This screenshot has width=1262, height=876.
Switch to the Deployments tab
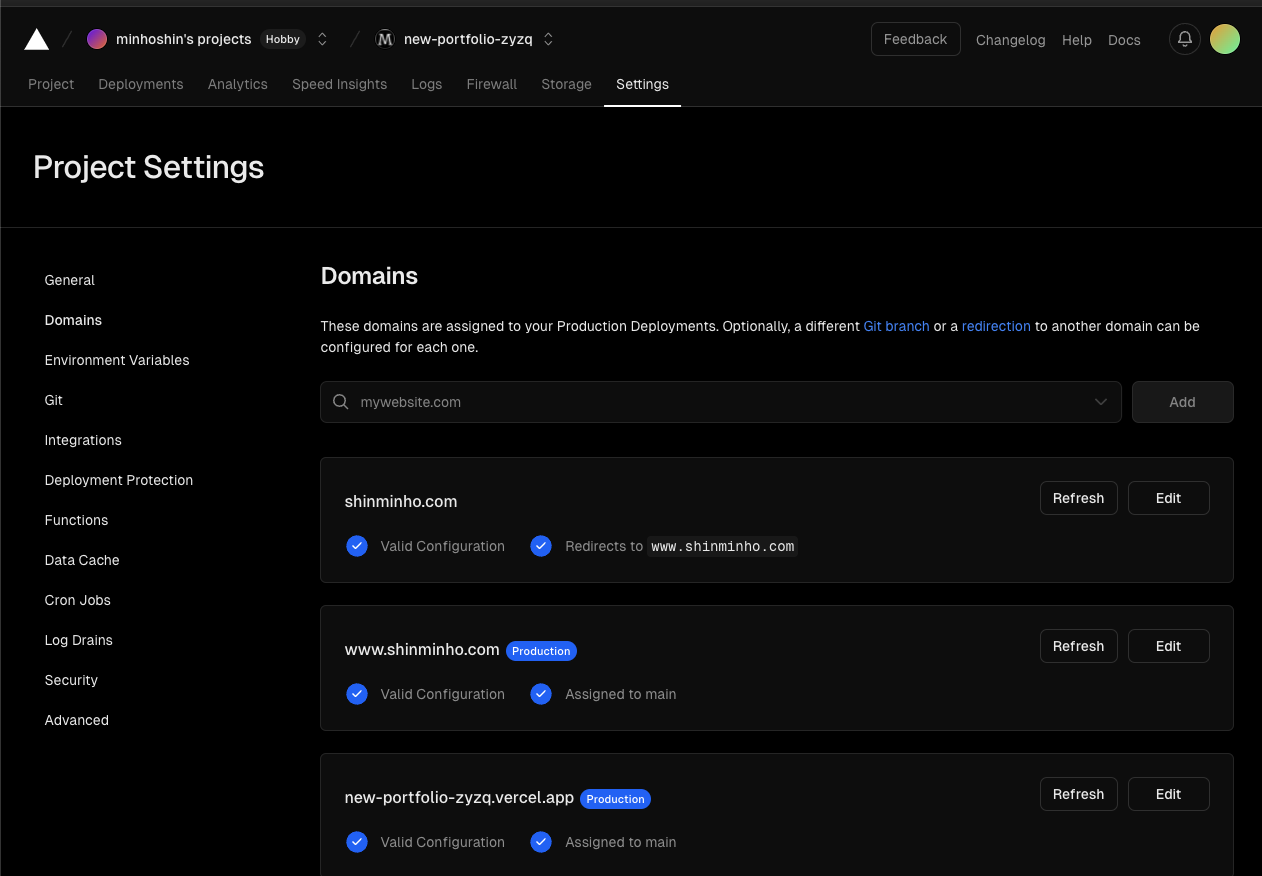click(x=141, y=84)
